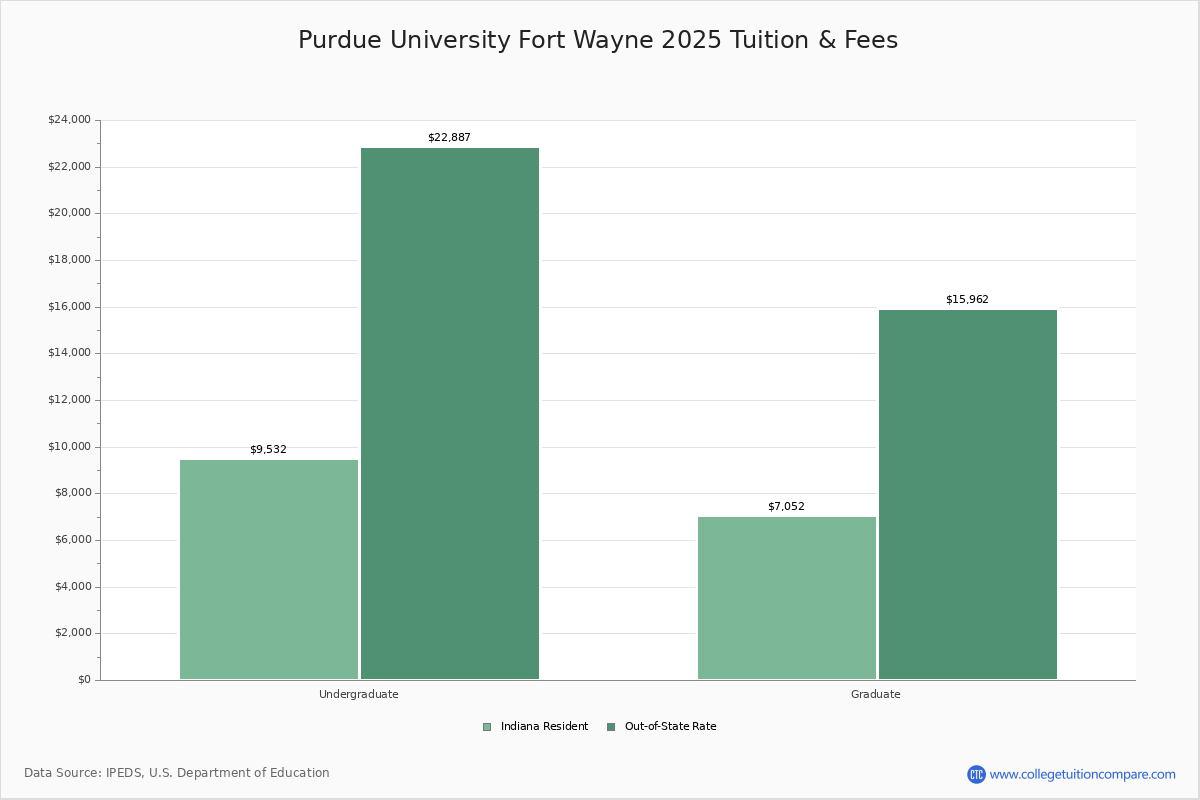Click the $9,532 data label
The image size is (1200, 800).
tap(268, 449)
